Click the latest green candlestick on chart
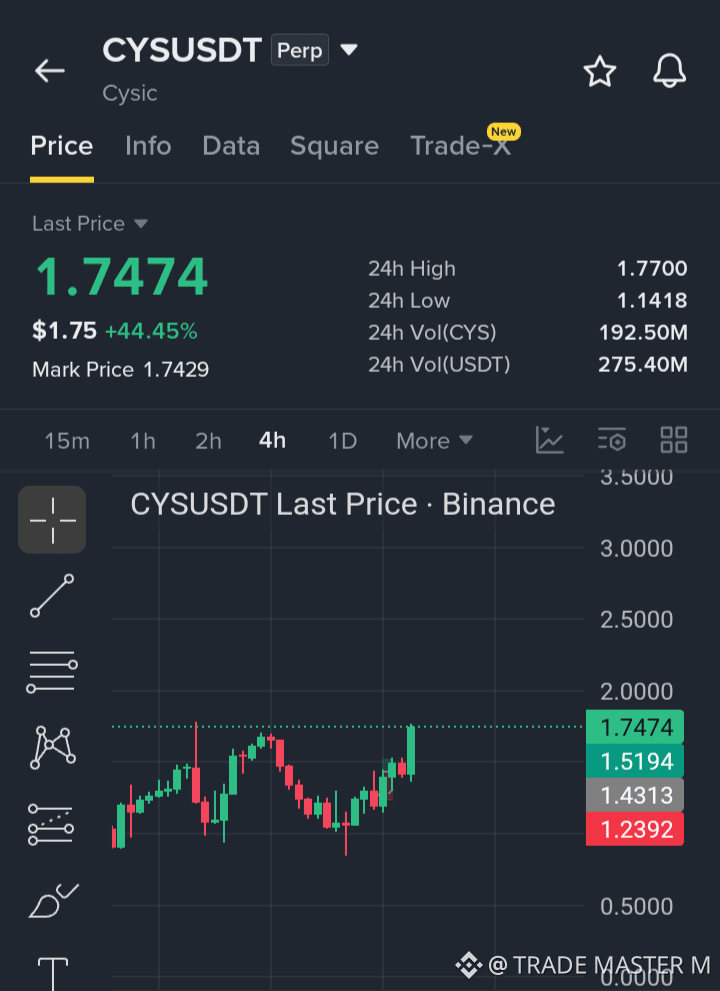 tap(412, 751)
